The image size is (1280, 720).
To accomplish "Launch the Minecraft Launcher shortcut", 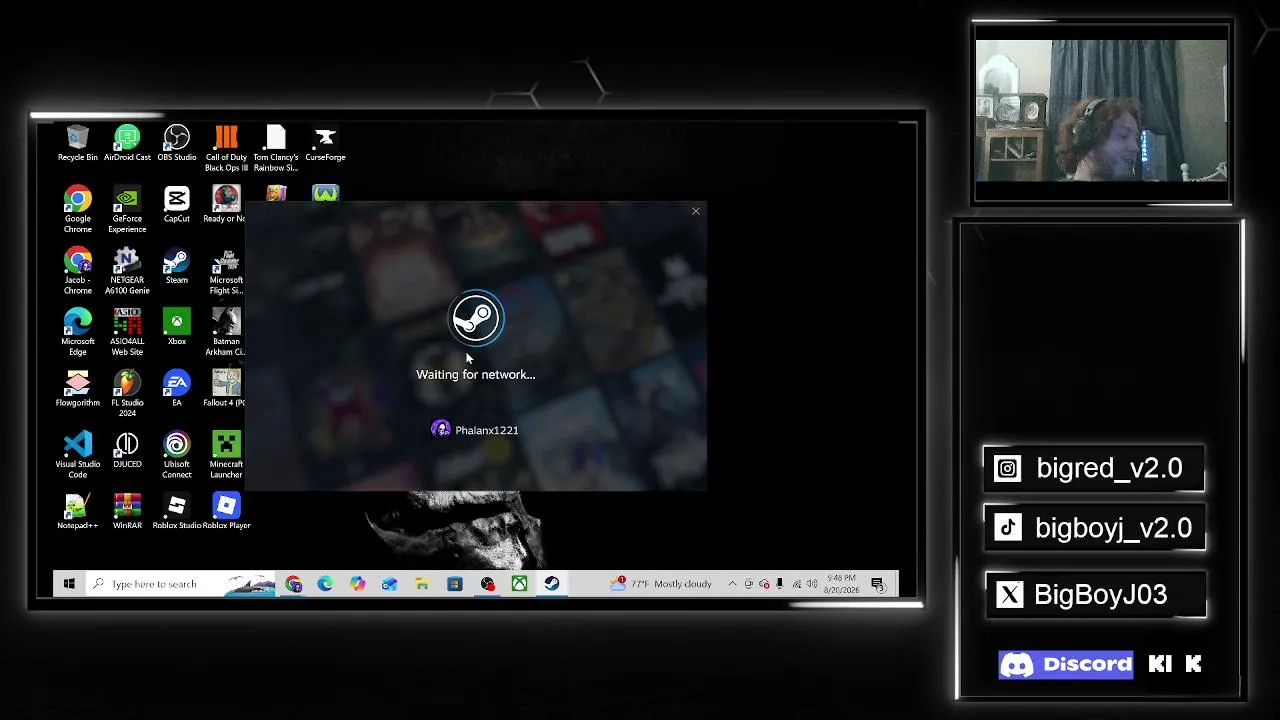I will coord(226,455).
